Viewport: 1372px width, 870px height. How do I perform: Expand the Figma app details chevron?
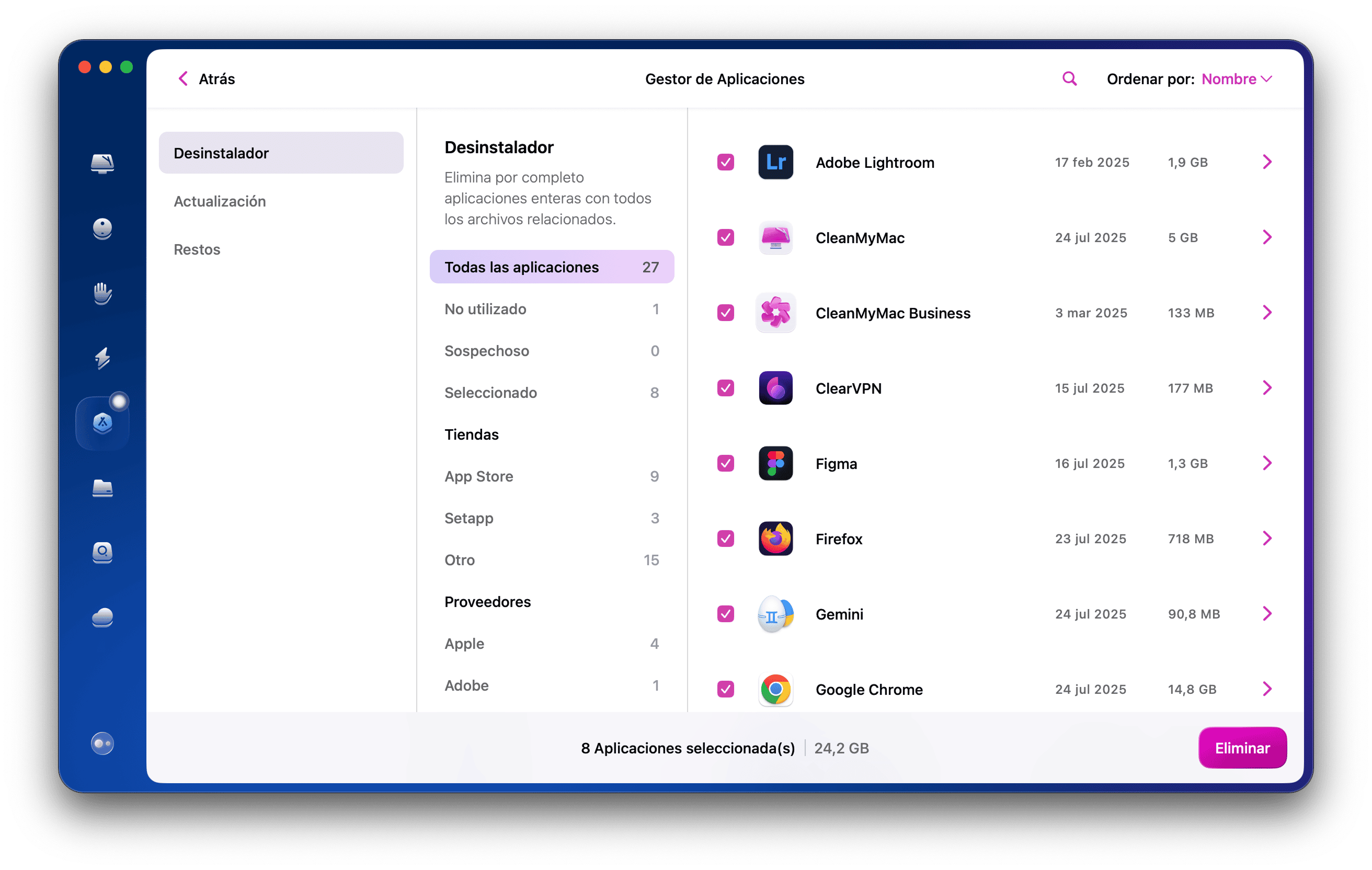[1267, 463]
